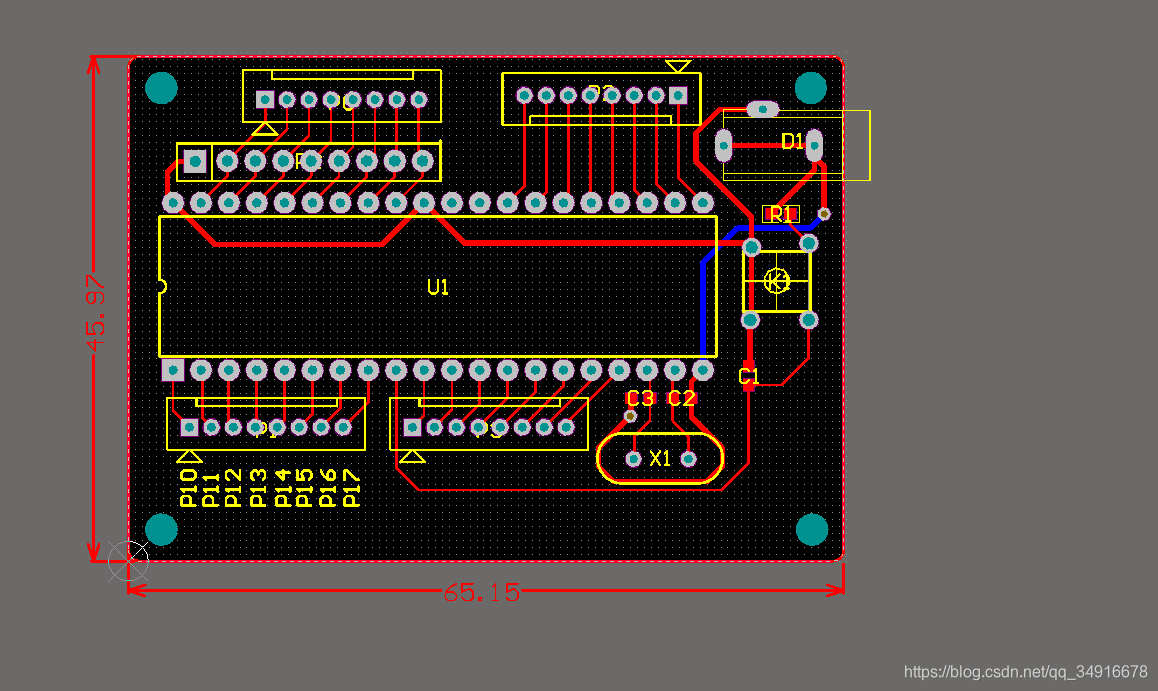Click the push-button symbol inside the switch outline
Viewport: 1158px width, 691px height.
pyautogui.click(x=776, y=281)
